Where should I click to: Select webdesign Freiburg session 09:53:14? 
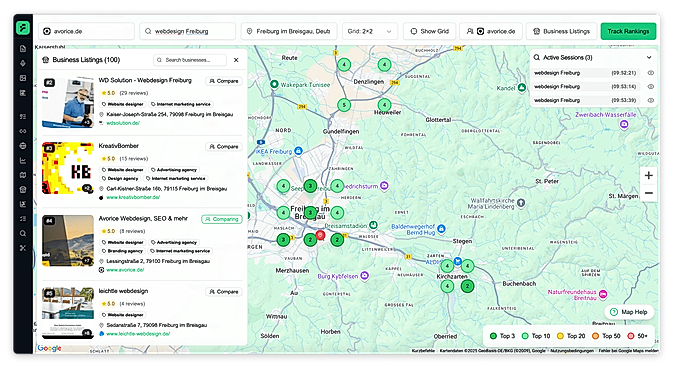[x=585, y=86]
